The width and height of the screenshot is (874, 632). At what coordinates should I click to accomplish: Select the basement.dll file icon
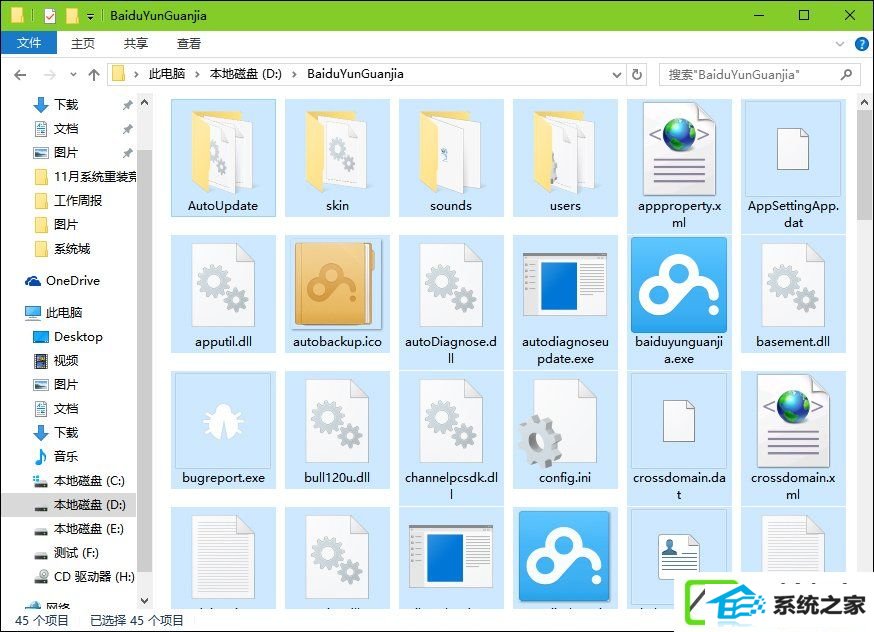point(793,285)
